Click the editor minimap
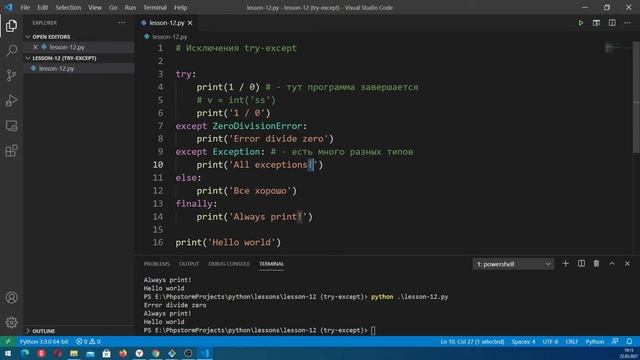The image size is (640, 360). pos(618,48)
